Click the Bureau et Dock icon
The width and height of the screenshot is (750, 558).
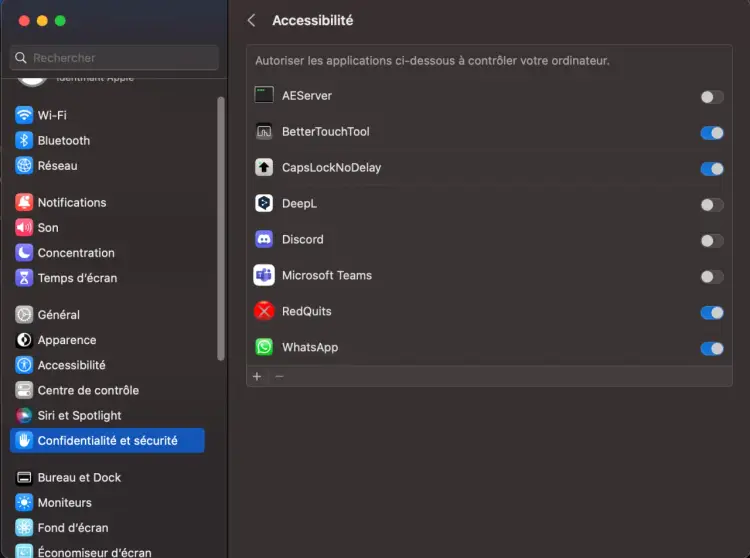coord(24,477)
